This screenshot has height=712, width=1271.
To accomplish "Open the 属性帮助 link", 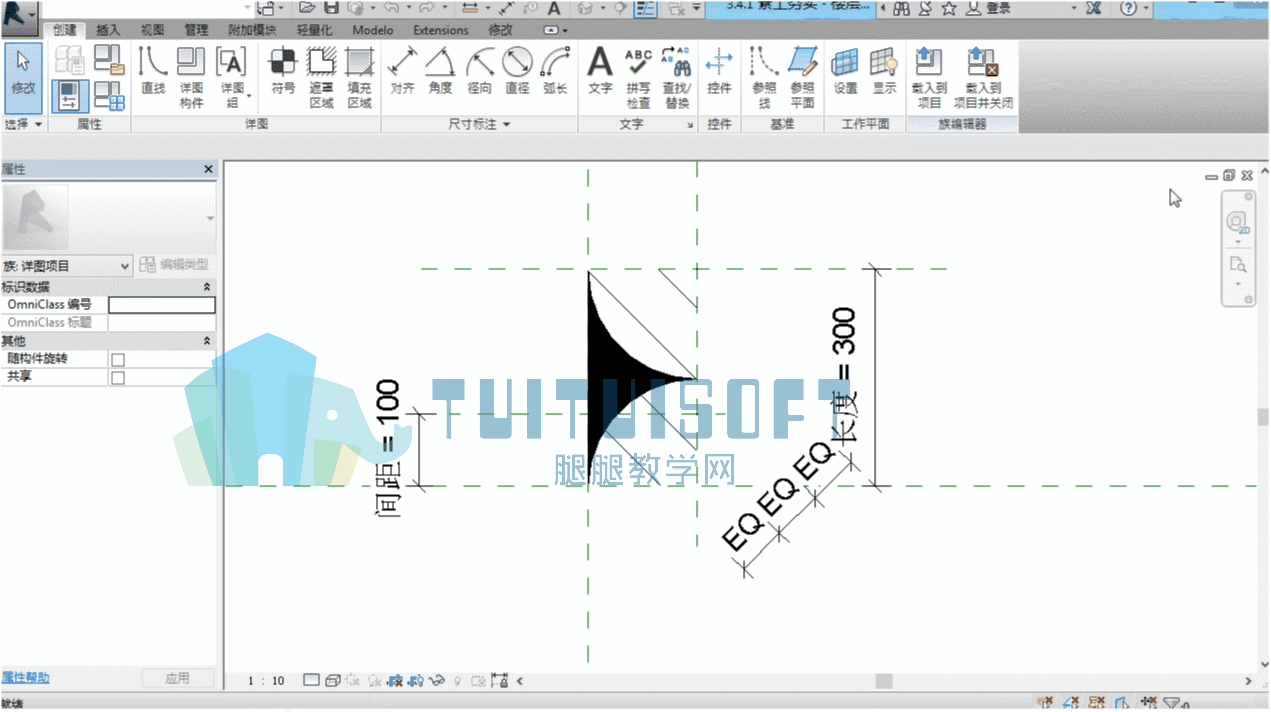I will [25, 678].
